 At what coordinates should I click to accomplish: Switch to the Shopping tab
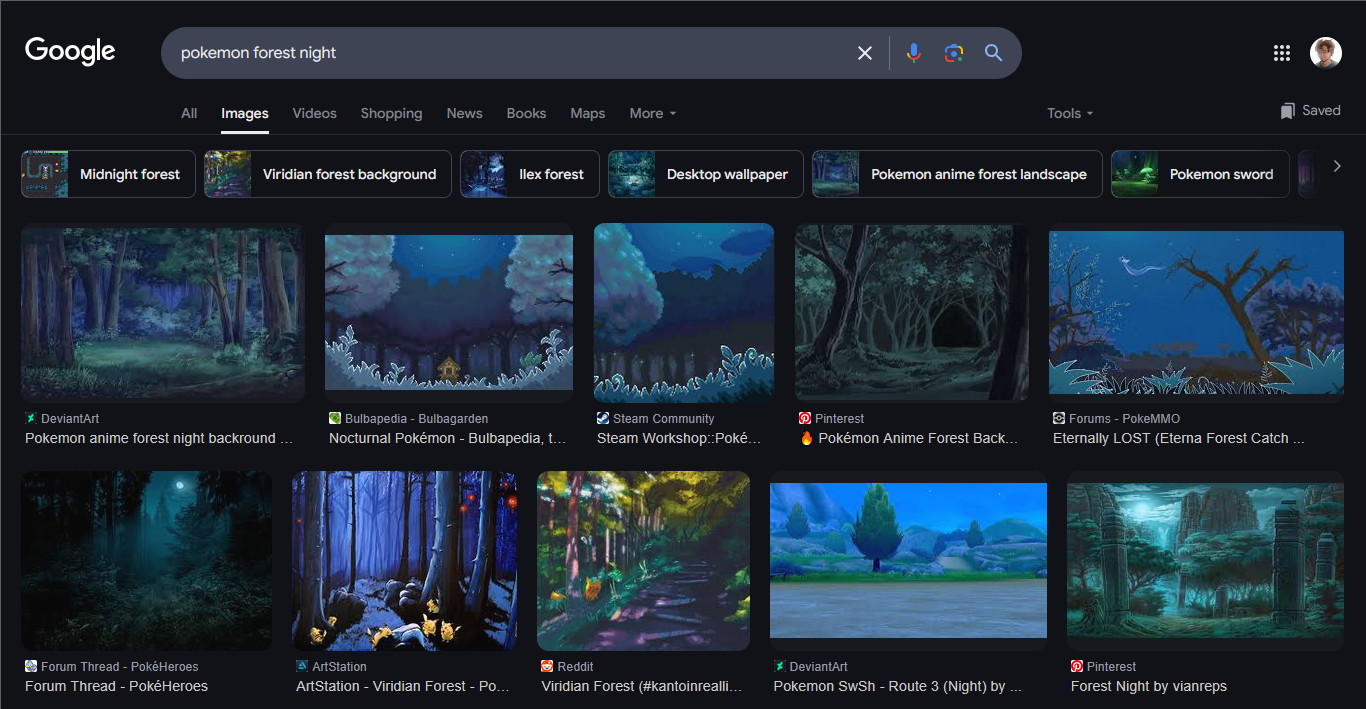click(391, 113)
